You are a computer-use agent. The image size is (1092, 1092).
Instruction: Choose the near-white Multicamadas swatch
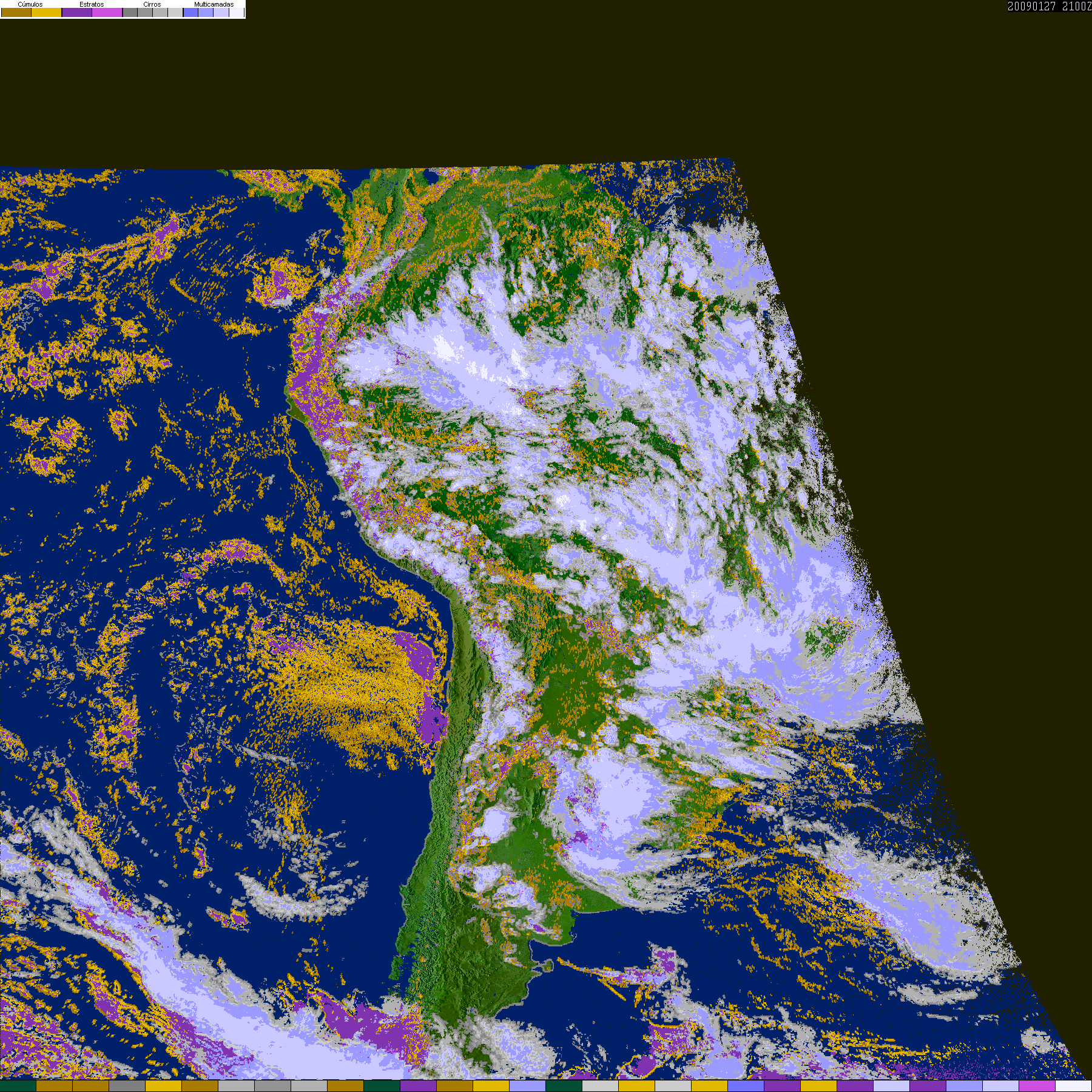pyautogui.click(x=237, y=12)
